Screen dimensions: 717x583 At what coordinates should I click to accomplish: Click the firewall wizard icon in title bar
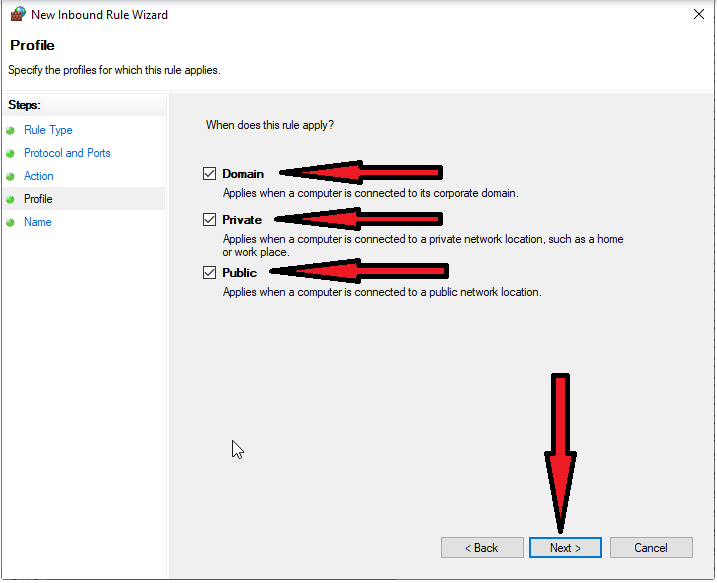click(x=16, y=15)
